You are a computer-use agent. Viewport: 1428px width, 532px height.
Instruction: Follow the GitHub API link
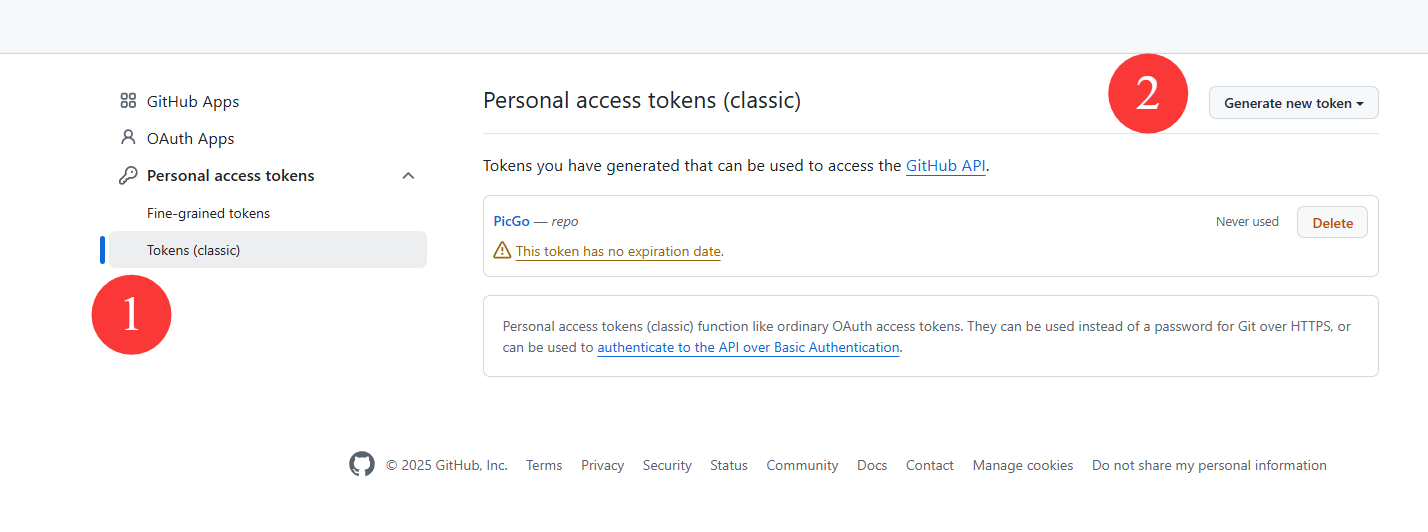point(946,166)
